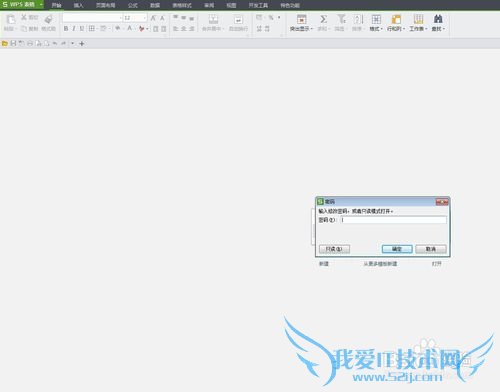Screen dimensions: 500x392
Task: Click the Cut scissors icon
Action: tap(24, 17)
